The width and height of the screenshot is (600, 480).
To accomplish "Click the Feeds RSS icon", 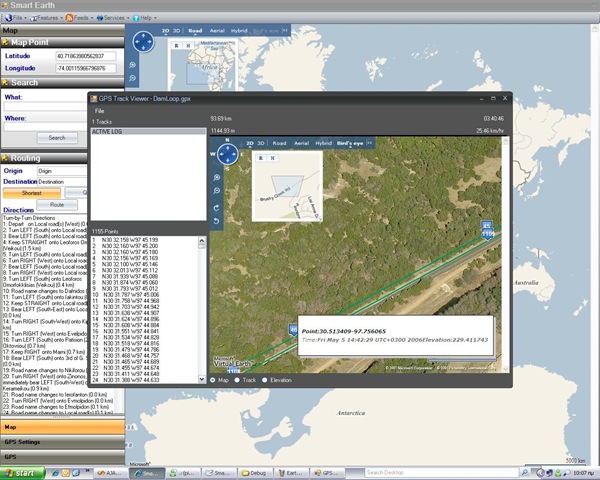I will [69, 18].
